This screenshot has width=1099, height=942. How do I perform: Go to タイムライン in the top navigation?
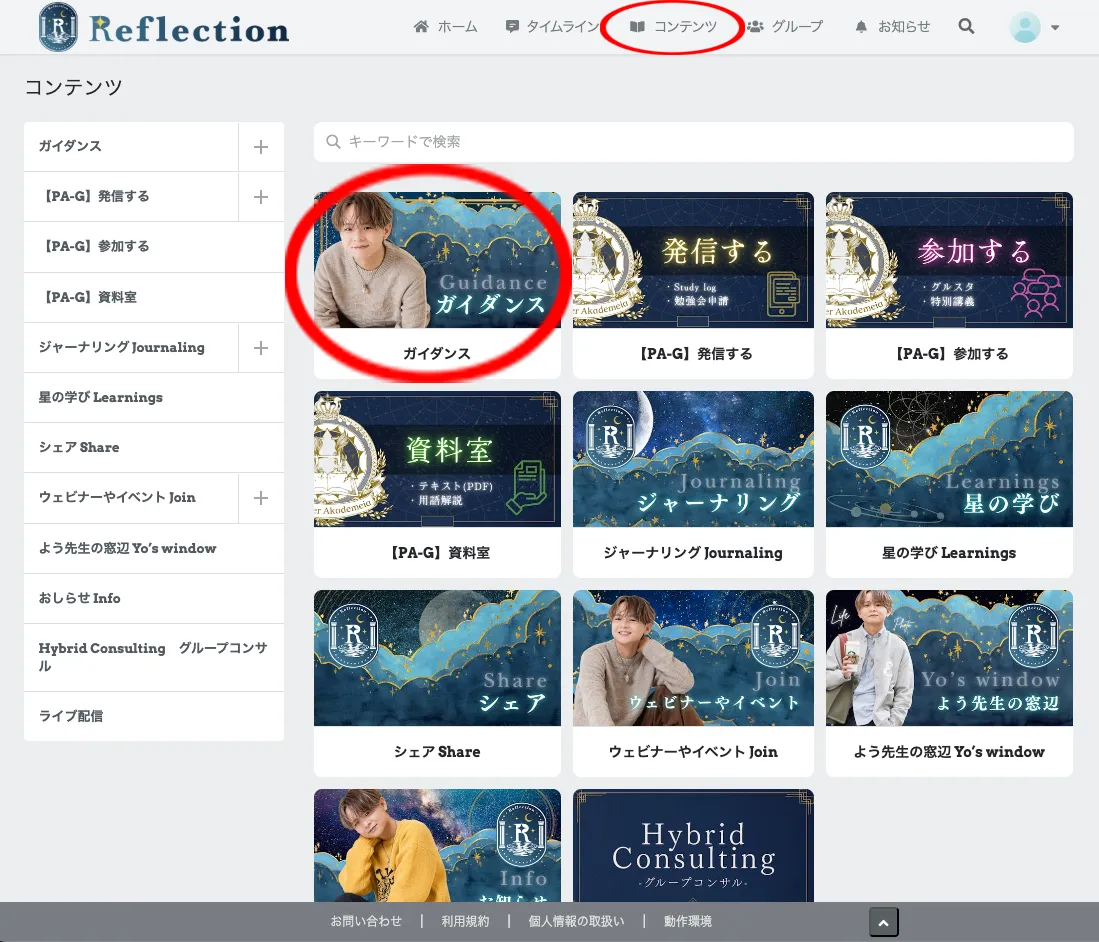[553, 27]
